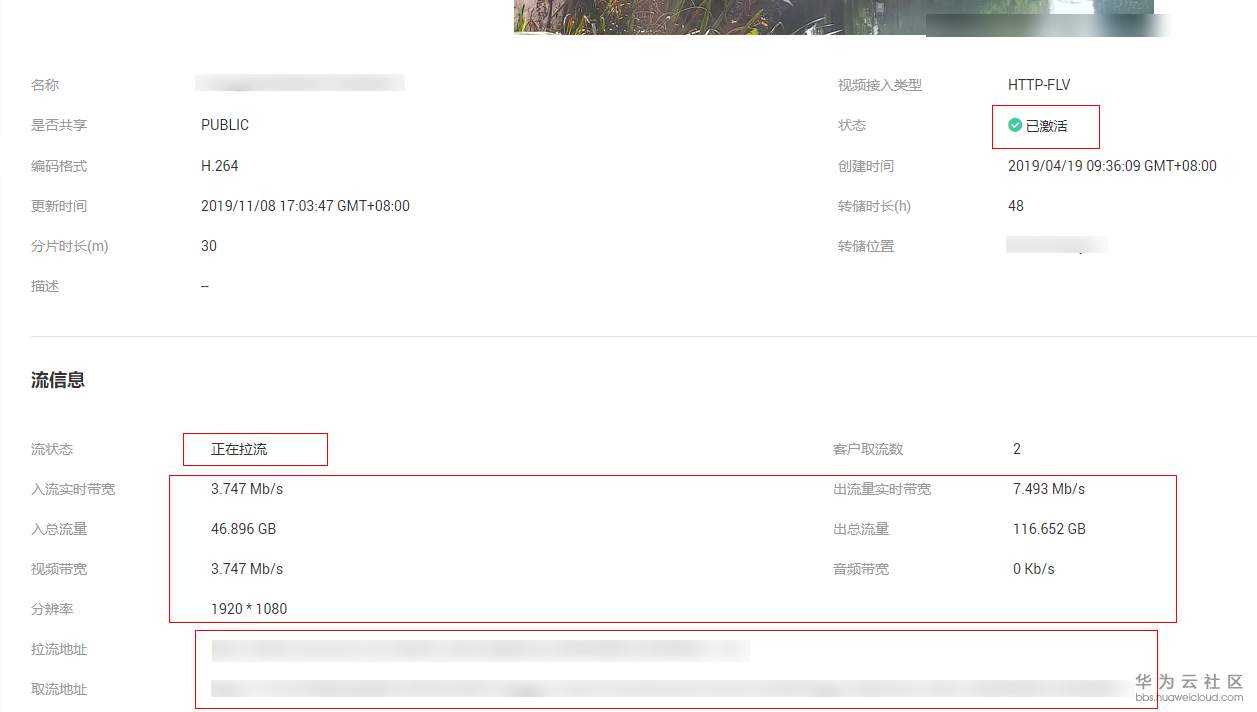Select update time 2019/11/08 17:03:47
The image size is (1257, 712).
click(305, 206)
